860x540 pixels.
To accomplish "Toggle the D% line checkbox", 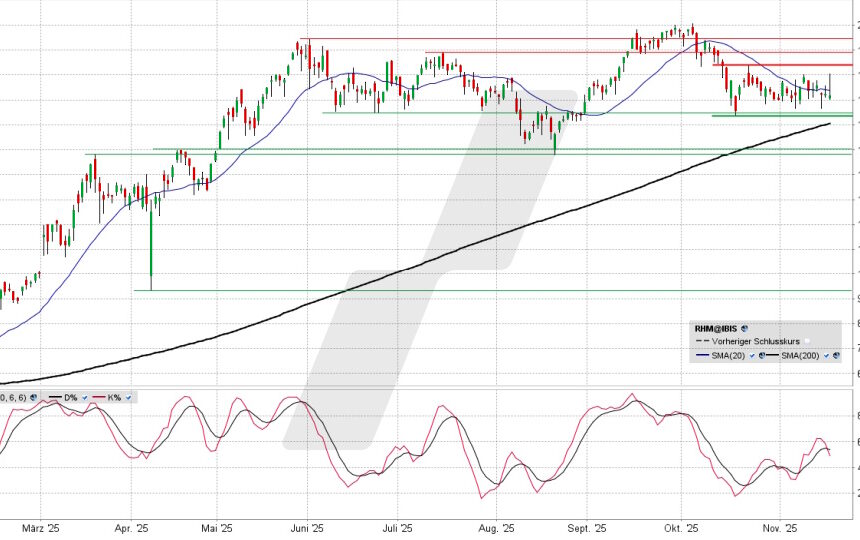I will click(x=85, y=398).
